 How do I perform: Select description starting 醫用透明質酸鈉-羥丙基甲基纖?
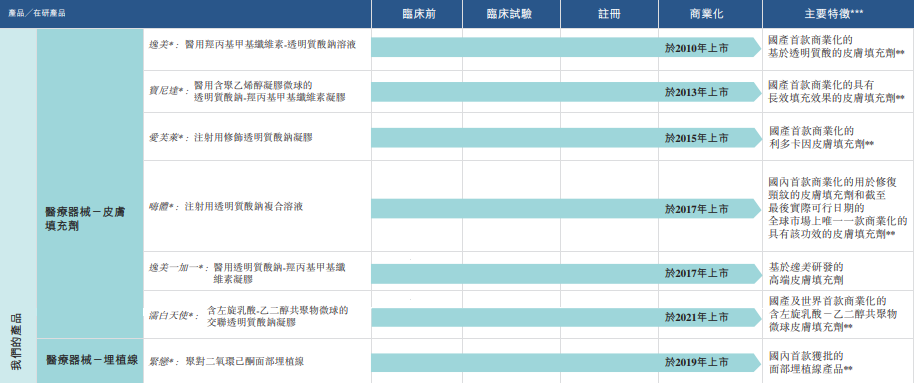click(279, 273)
